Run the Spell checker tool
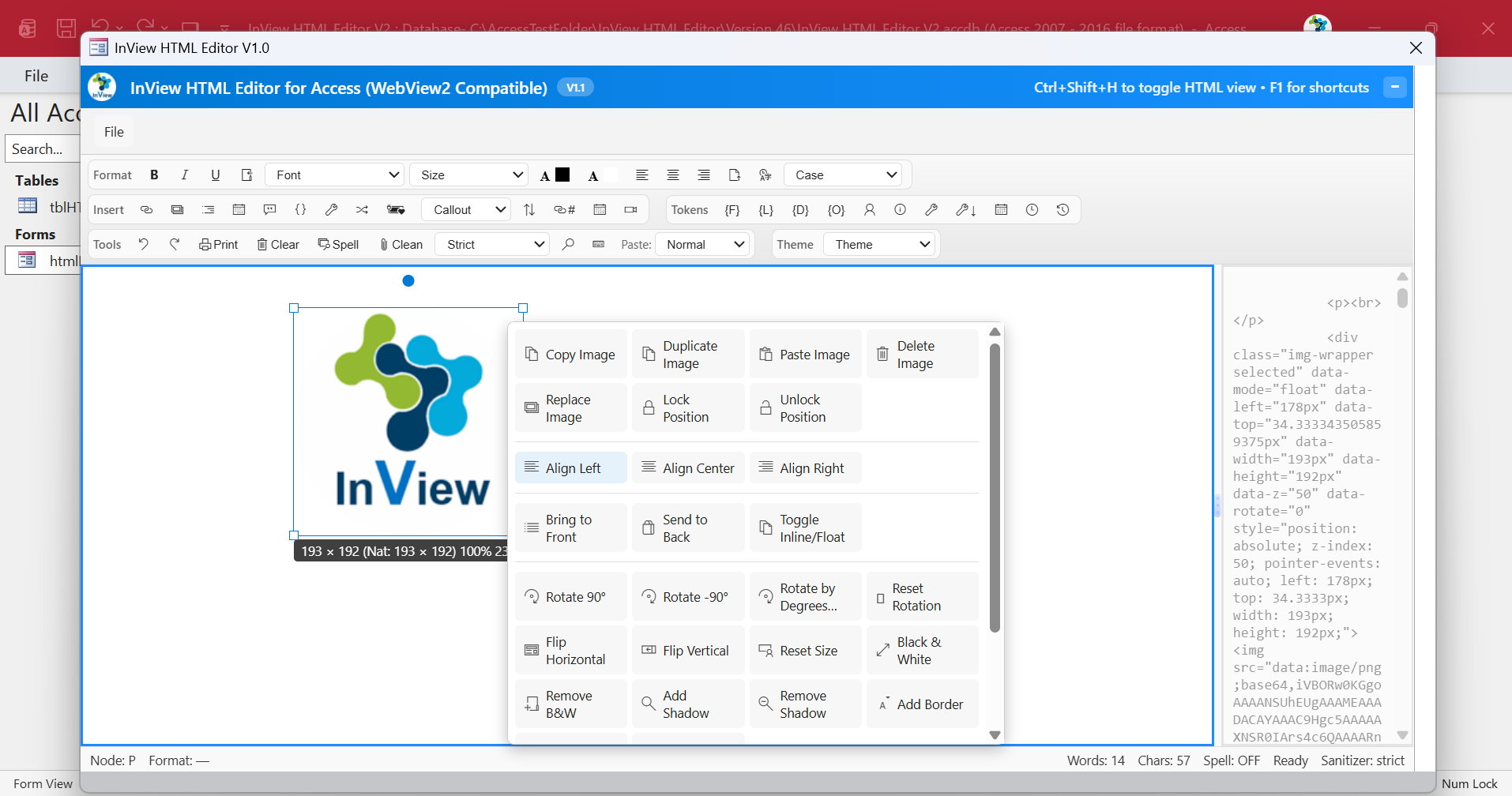This screenshot has height=796, width=1512. [x=339, y=244]
